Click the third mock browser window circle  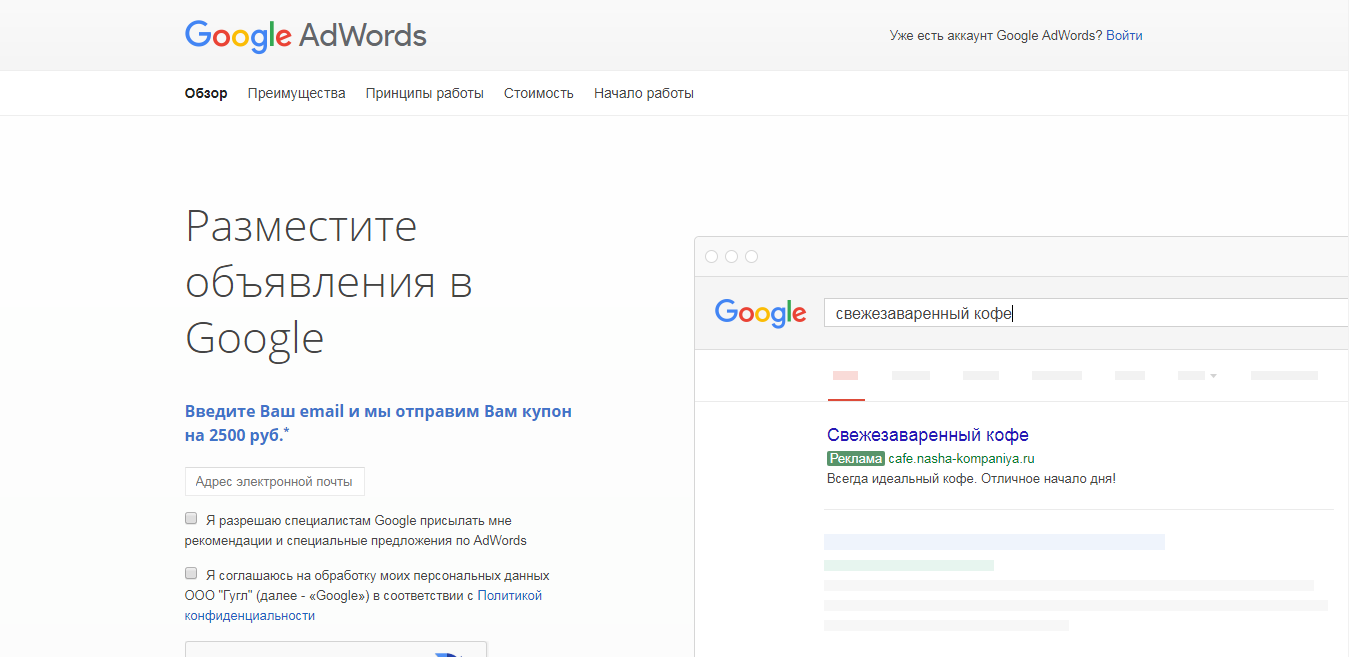[x=752, y=257]
